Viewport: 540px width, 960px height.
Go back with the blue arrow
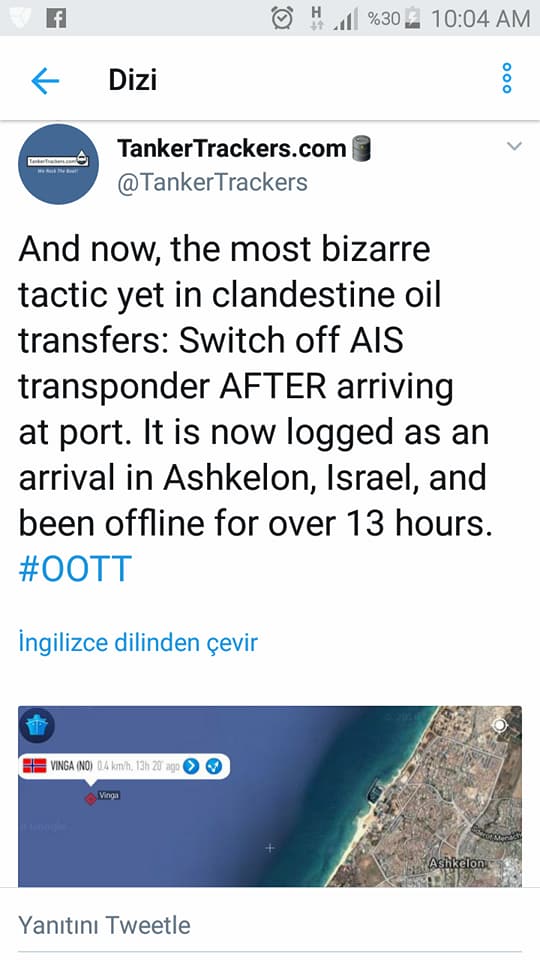(x=45, y=80)
